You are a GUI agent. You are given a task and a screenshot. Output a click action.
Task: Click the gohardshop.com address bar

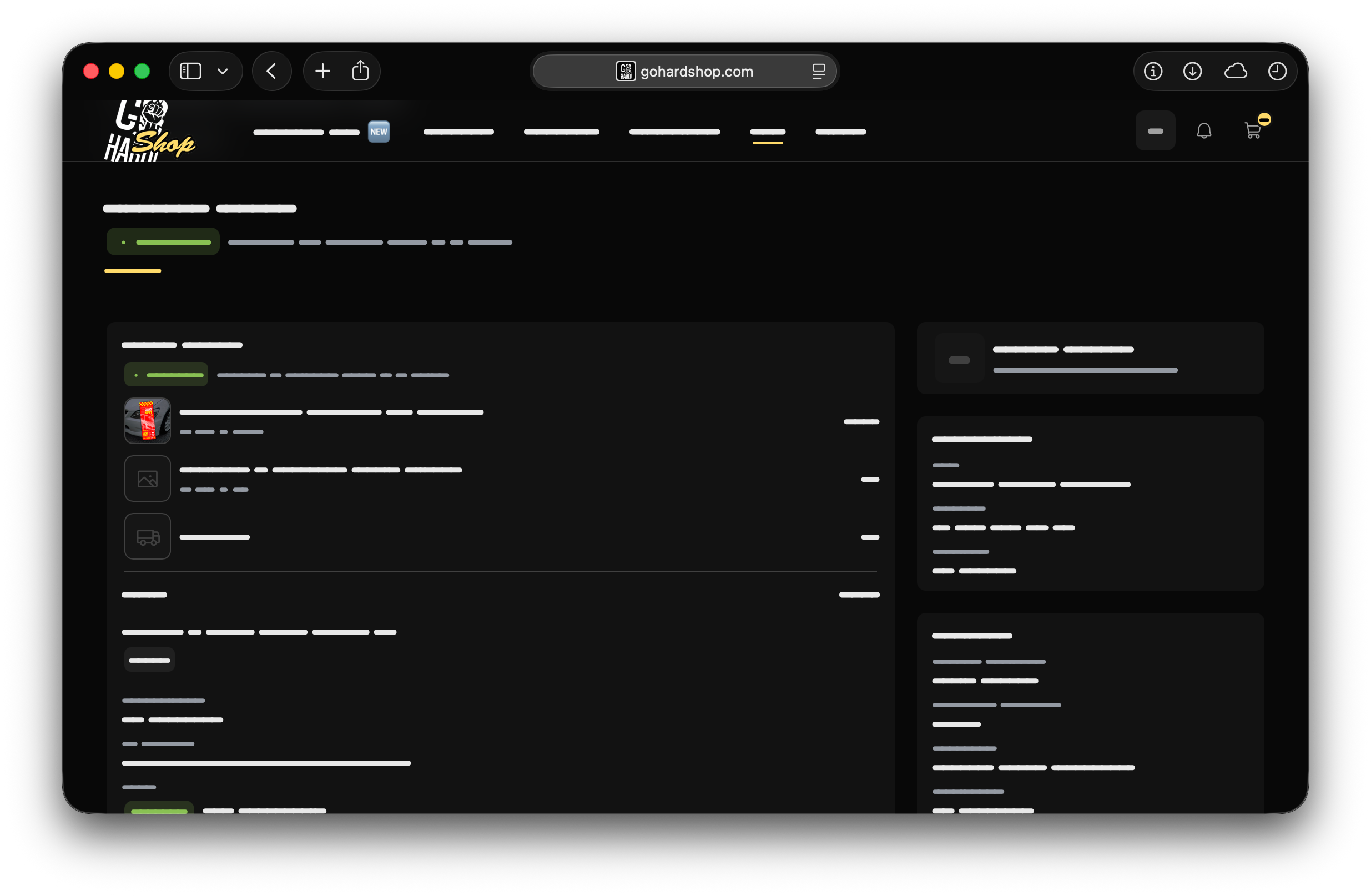(x=684, y=71)
